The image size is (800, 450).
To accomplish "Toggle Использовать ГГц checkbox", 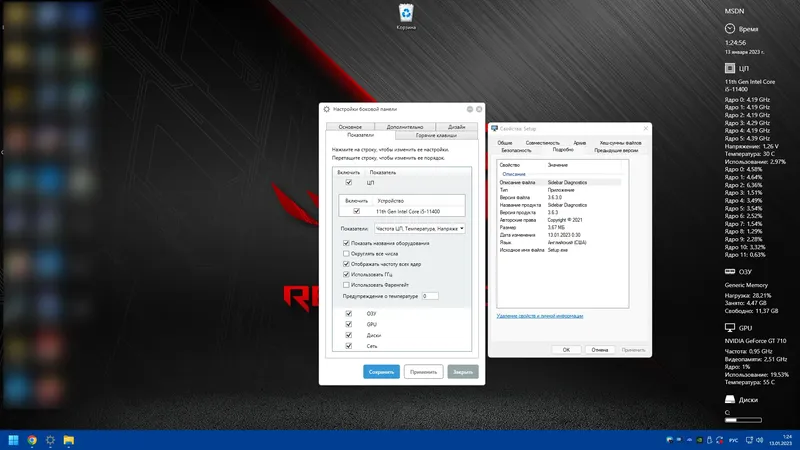I will coord(346,274).
